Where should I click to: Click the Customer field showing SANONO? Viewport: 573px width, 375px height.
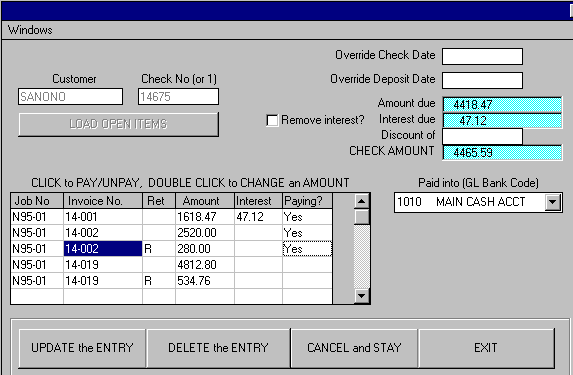click(70, 96)
